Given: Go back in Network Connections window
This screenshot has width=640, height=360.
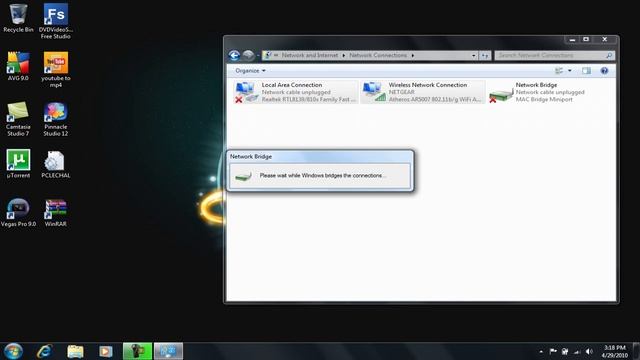Looking at the screenshot, I should tap(234, 56).
